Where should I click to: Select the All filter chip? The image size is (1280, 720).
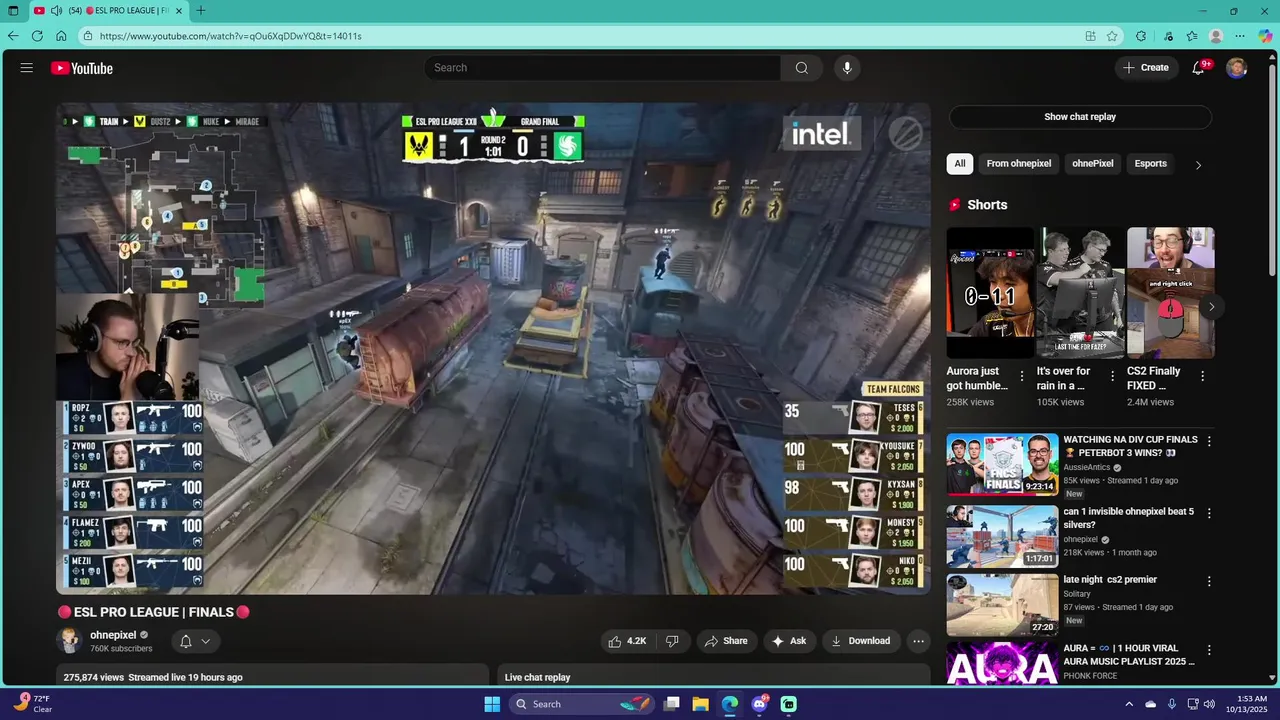pos(960,164)
